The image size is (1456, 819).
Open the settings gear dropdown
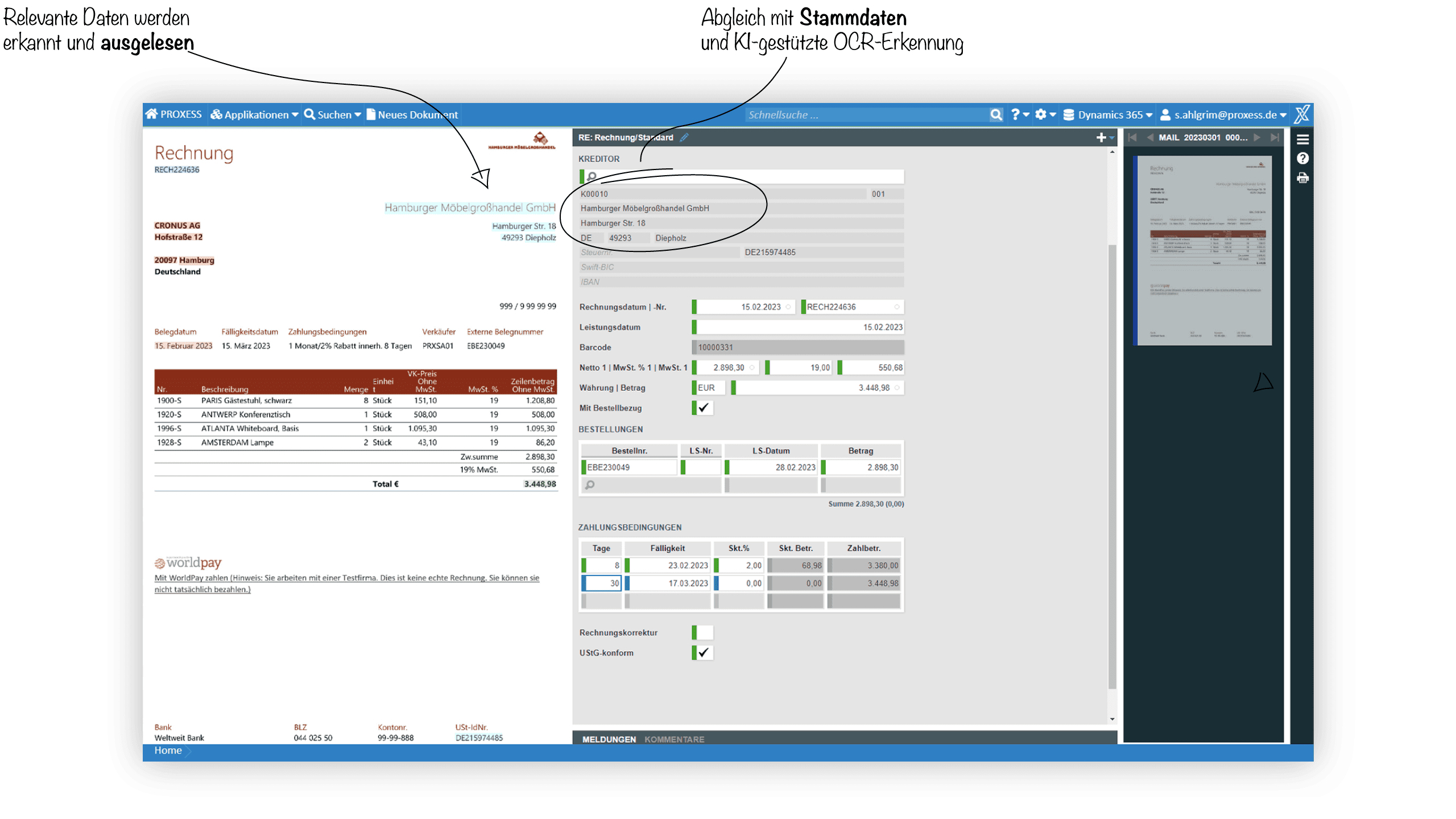(1045, 115)
